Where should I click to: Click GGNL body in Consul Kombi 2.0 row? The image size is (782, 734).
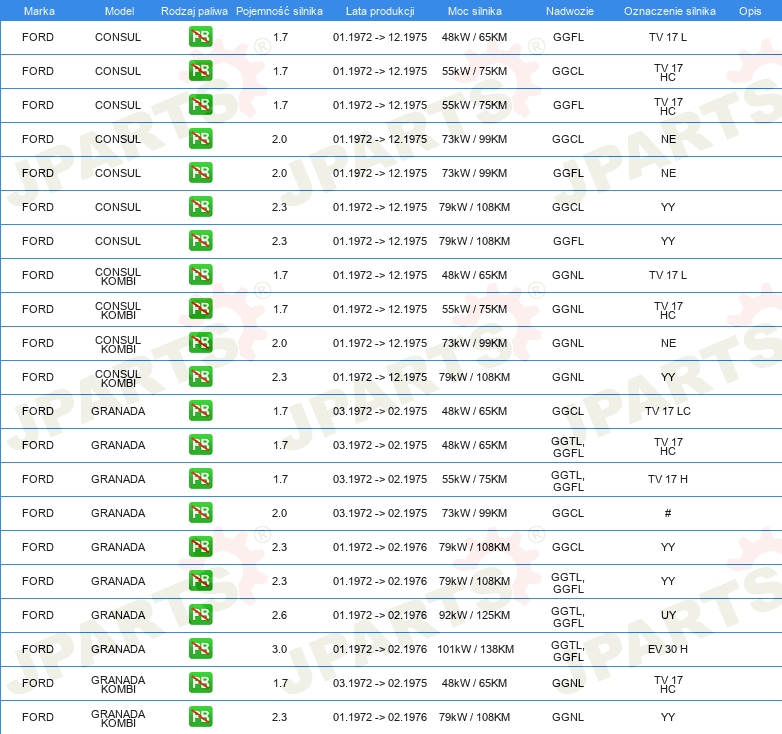(568, 343)
